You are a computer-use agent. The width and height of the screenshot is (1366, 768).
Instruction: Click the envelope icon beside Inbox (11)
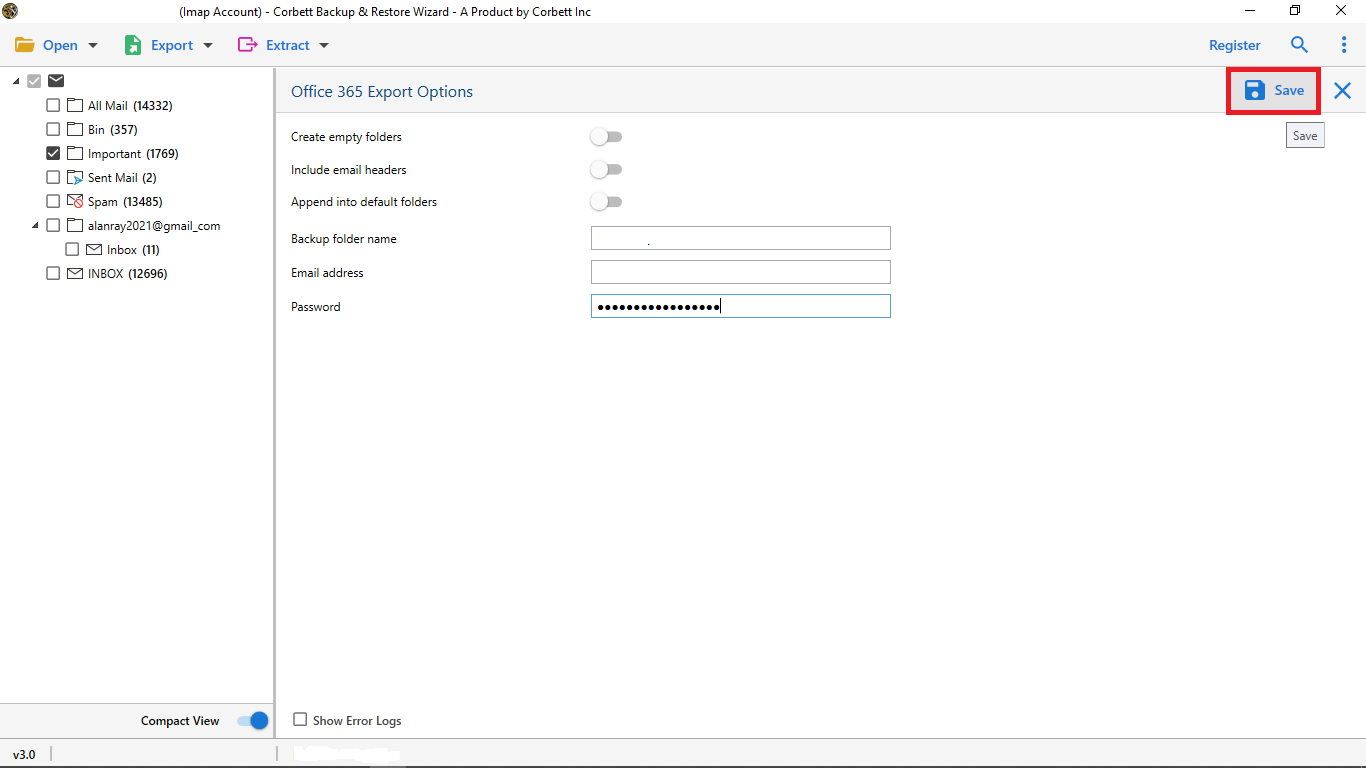pyautogui.click(x=94, y=249)
